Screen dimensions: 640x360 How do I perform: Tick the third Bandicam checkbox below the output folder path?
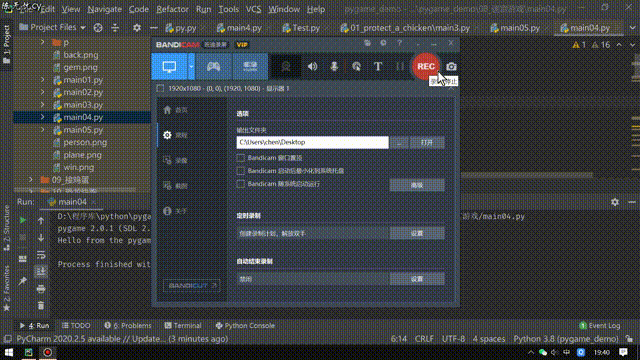pos(240,184)
